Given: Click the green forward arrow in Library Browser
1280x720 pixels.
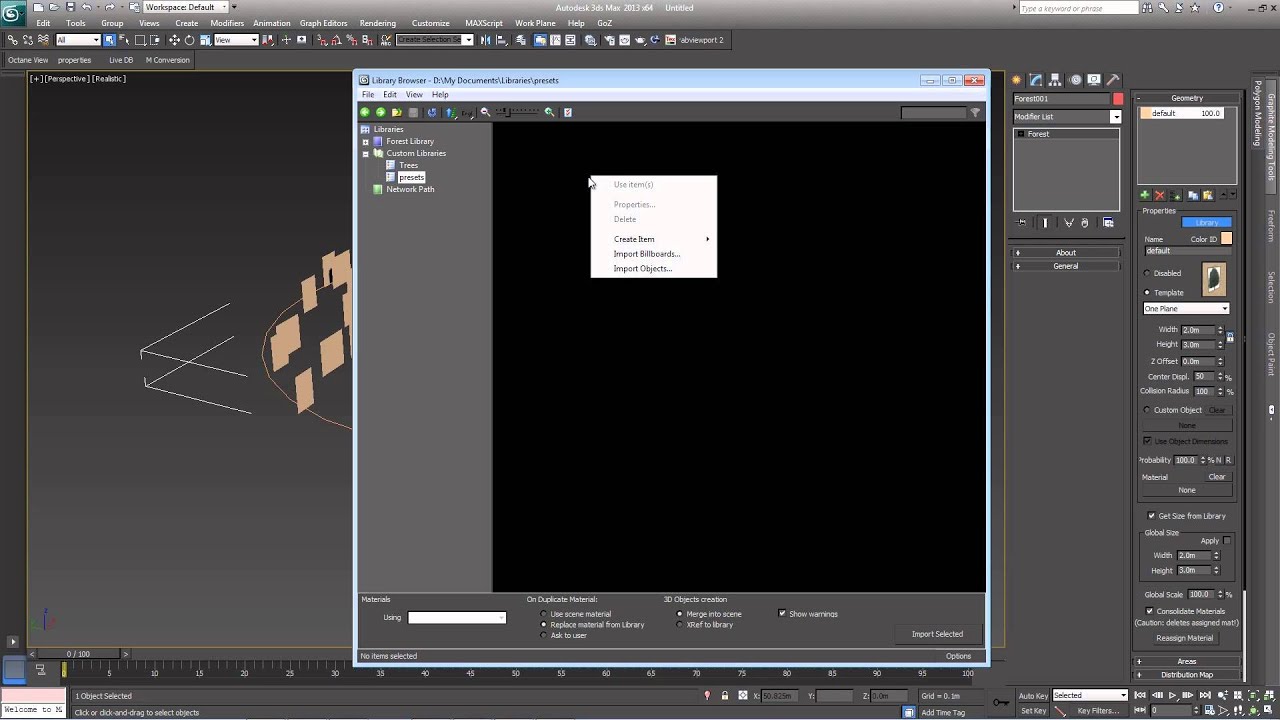Looking at the screenshot, I should click(x=380, y=112).
